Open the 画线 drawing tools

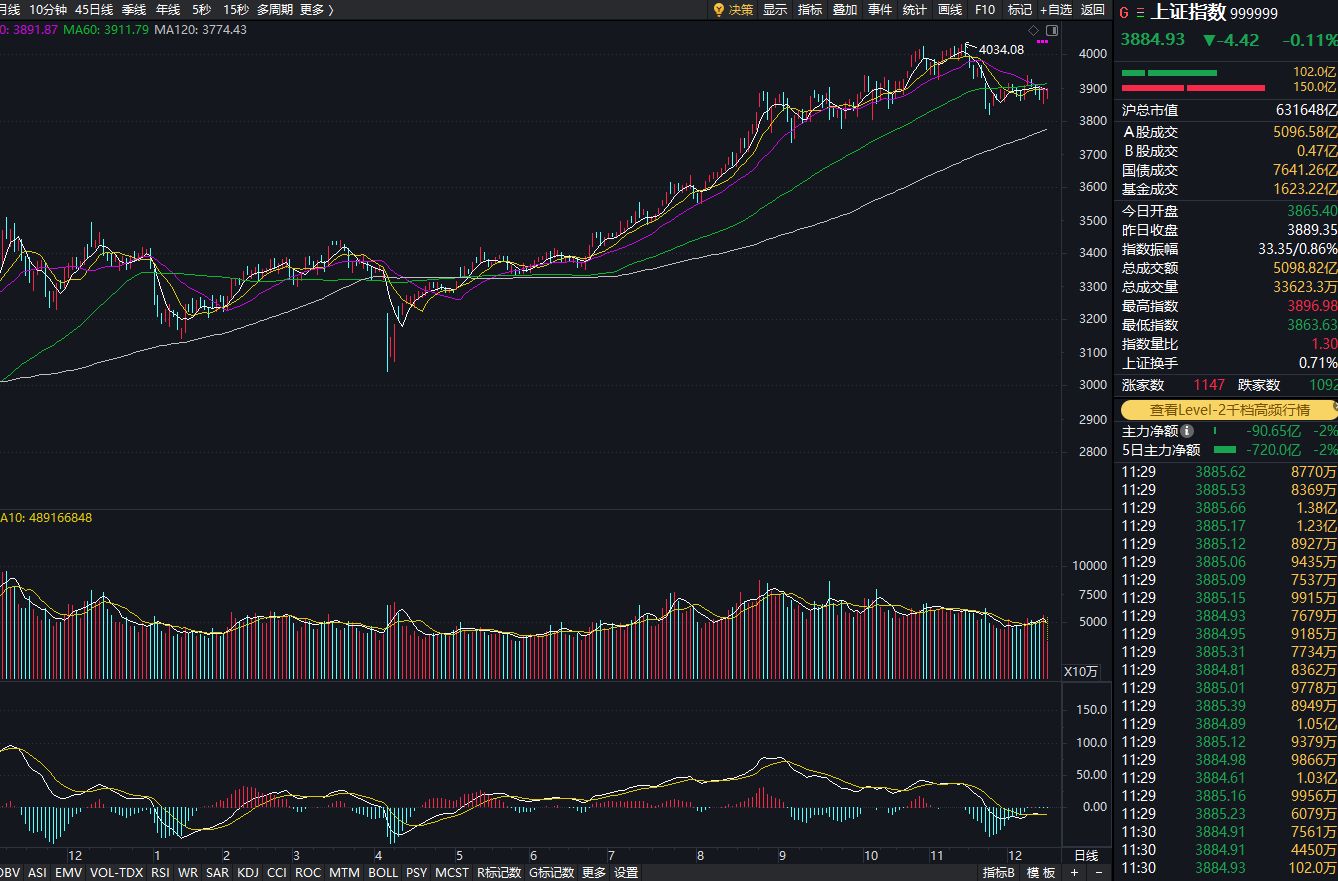947,11
